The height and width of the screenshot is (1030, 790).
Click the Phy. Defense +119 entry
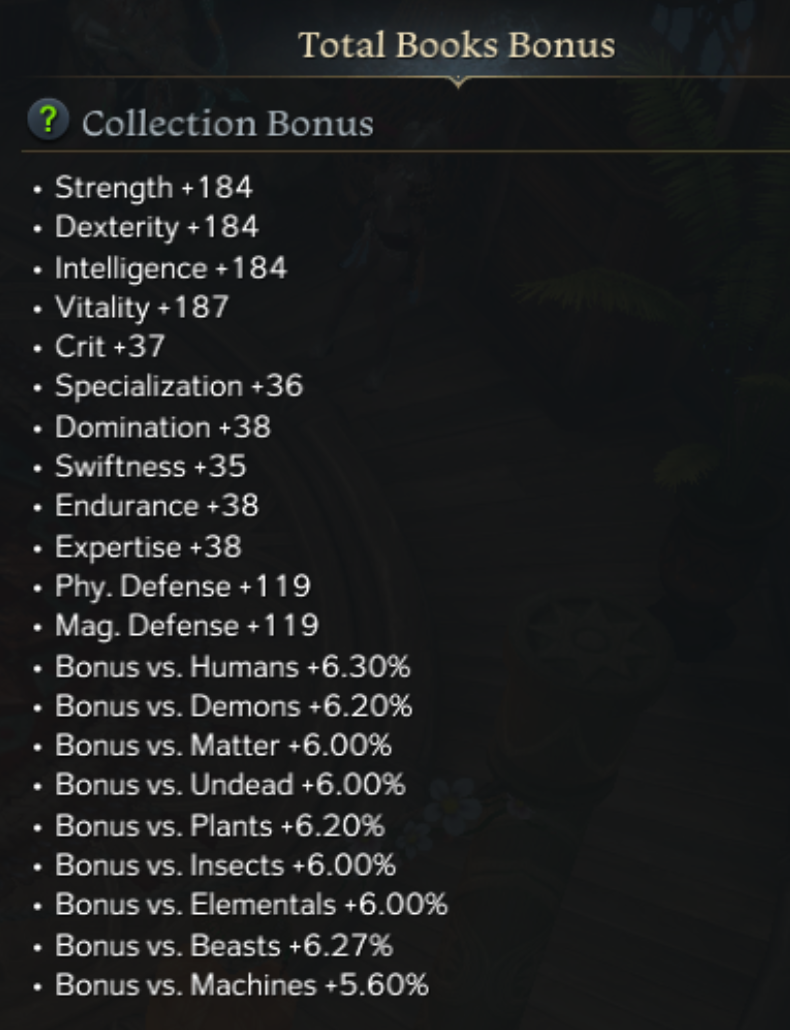pos(182,586)
